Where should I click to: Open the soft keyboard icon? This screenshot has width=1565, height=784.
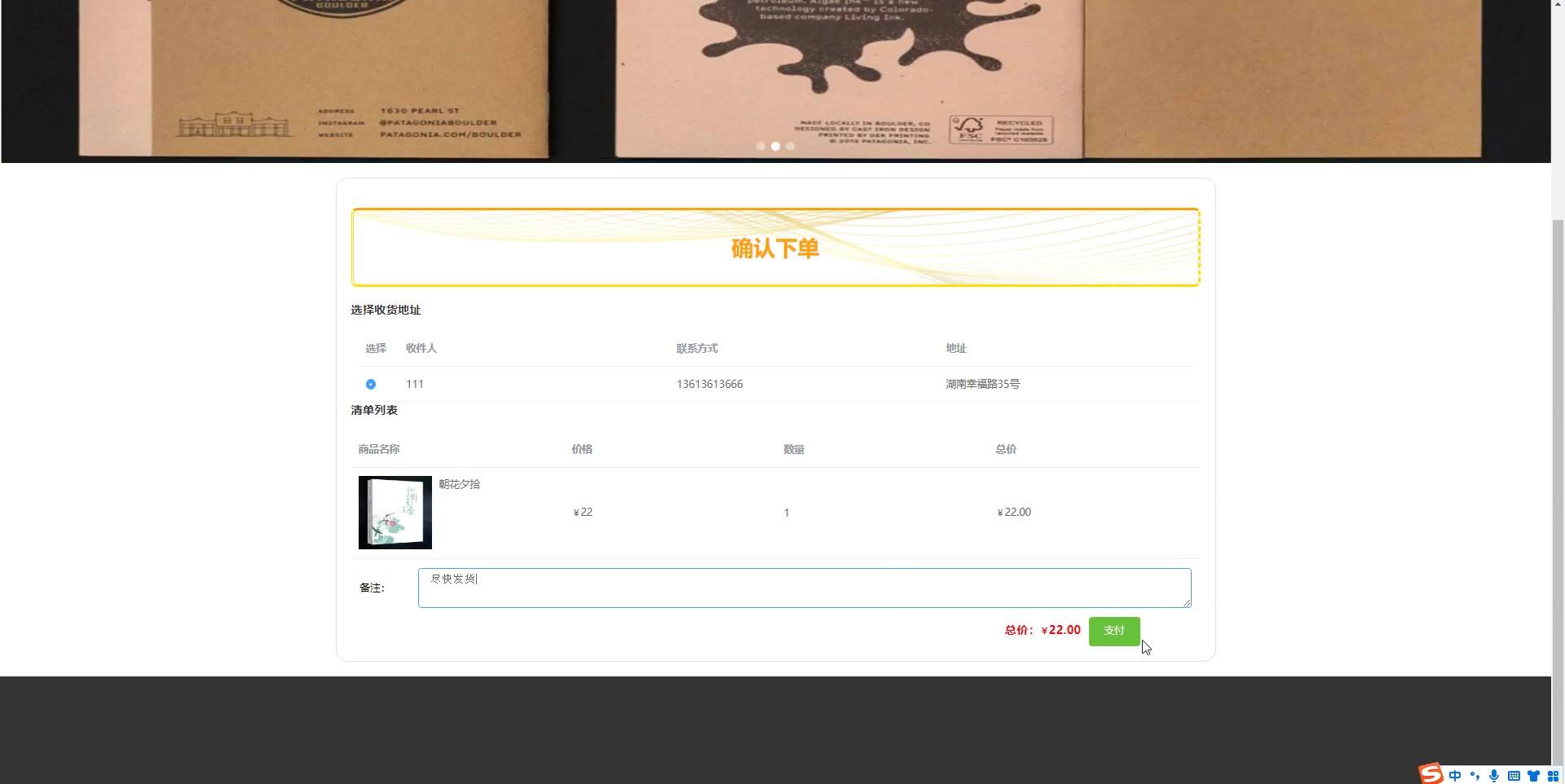pos(1514,776)
